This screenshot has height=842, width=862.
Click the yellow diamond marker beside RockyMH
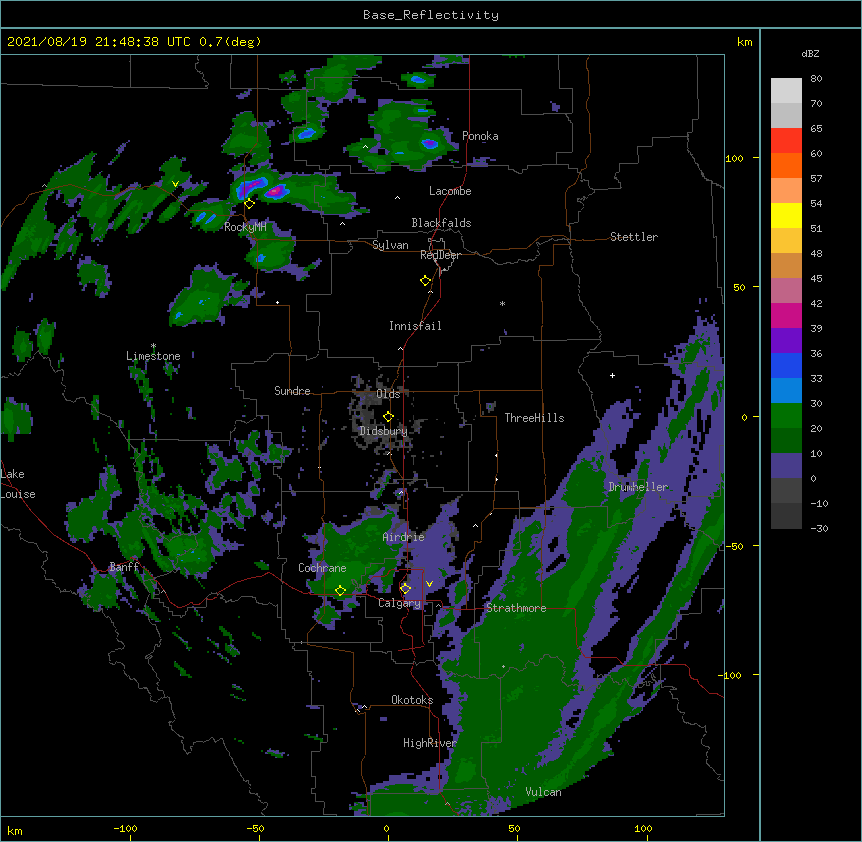pos(250,204)
